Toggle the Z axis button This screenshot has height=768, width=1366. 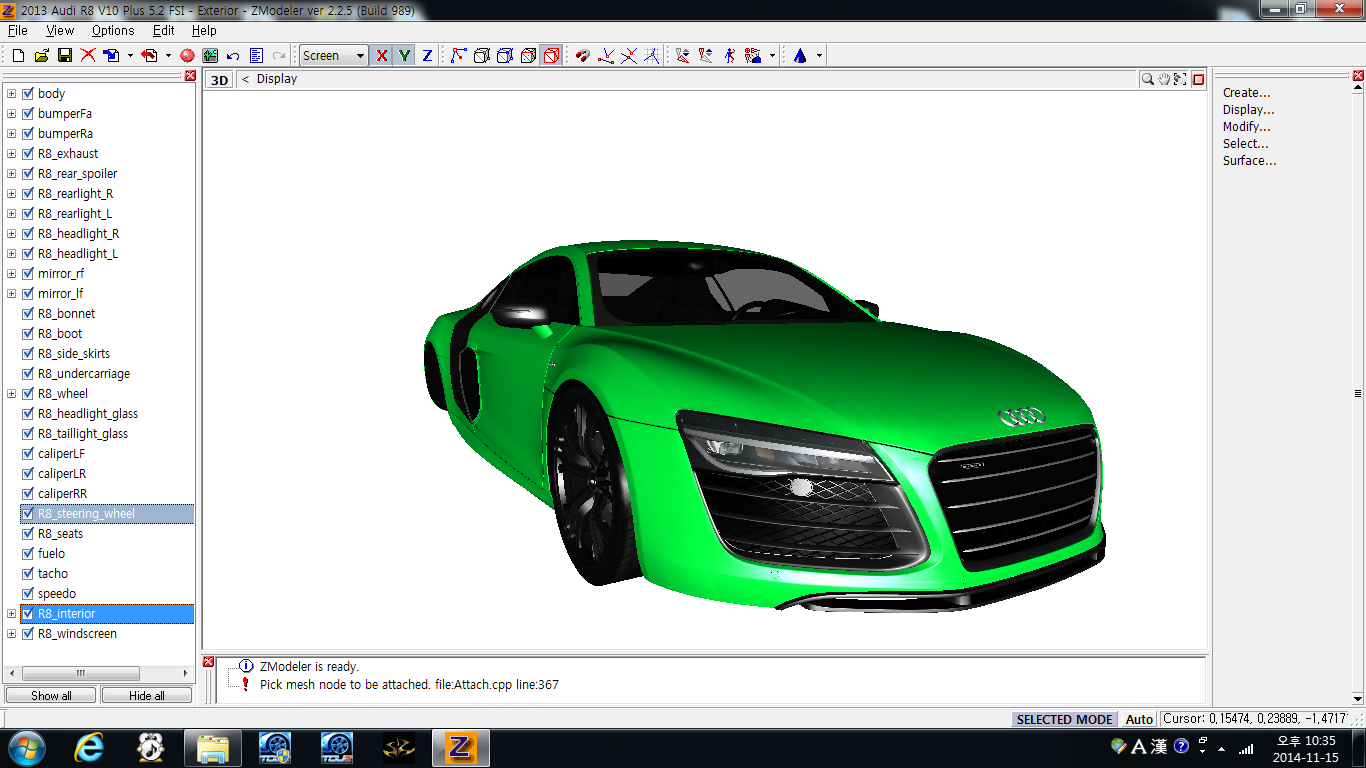[x=427, y=56]
